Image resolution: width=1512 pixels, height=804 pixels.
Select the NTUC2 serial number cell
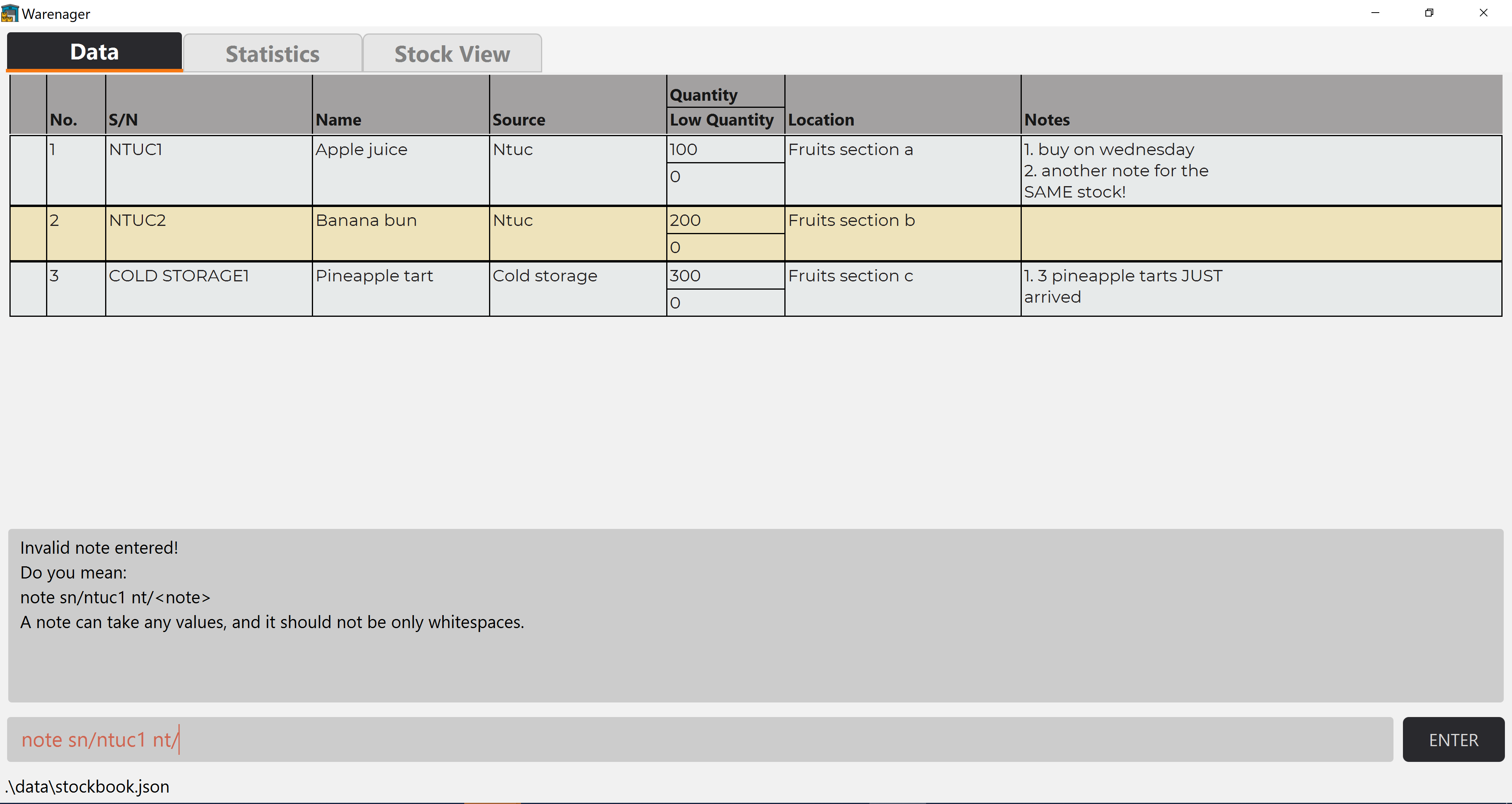tap(209, 233)
